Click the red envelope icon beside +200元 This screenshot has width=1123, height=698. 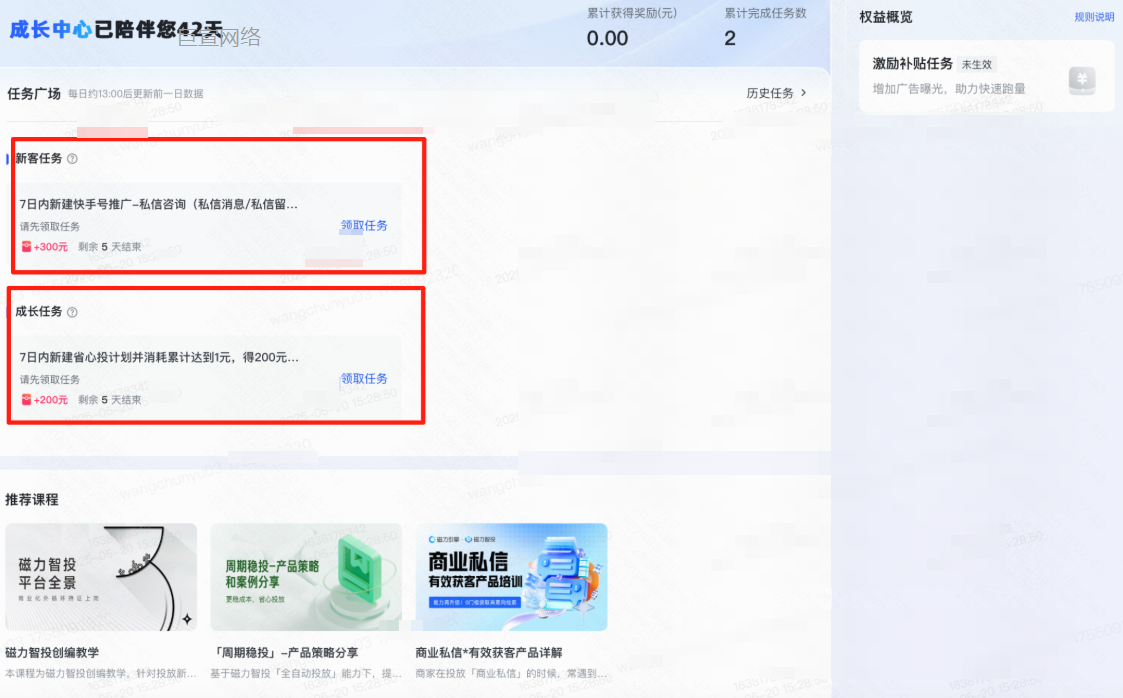[26, 399]
